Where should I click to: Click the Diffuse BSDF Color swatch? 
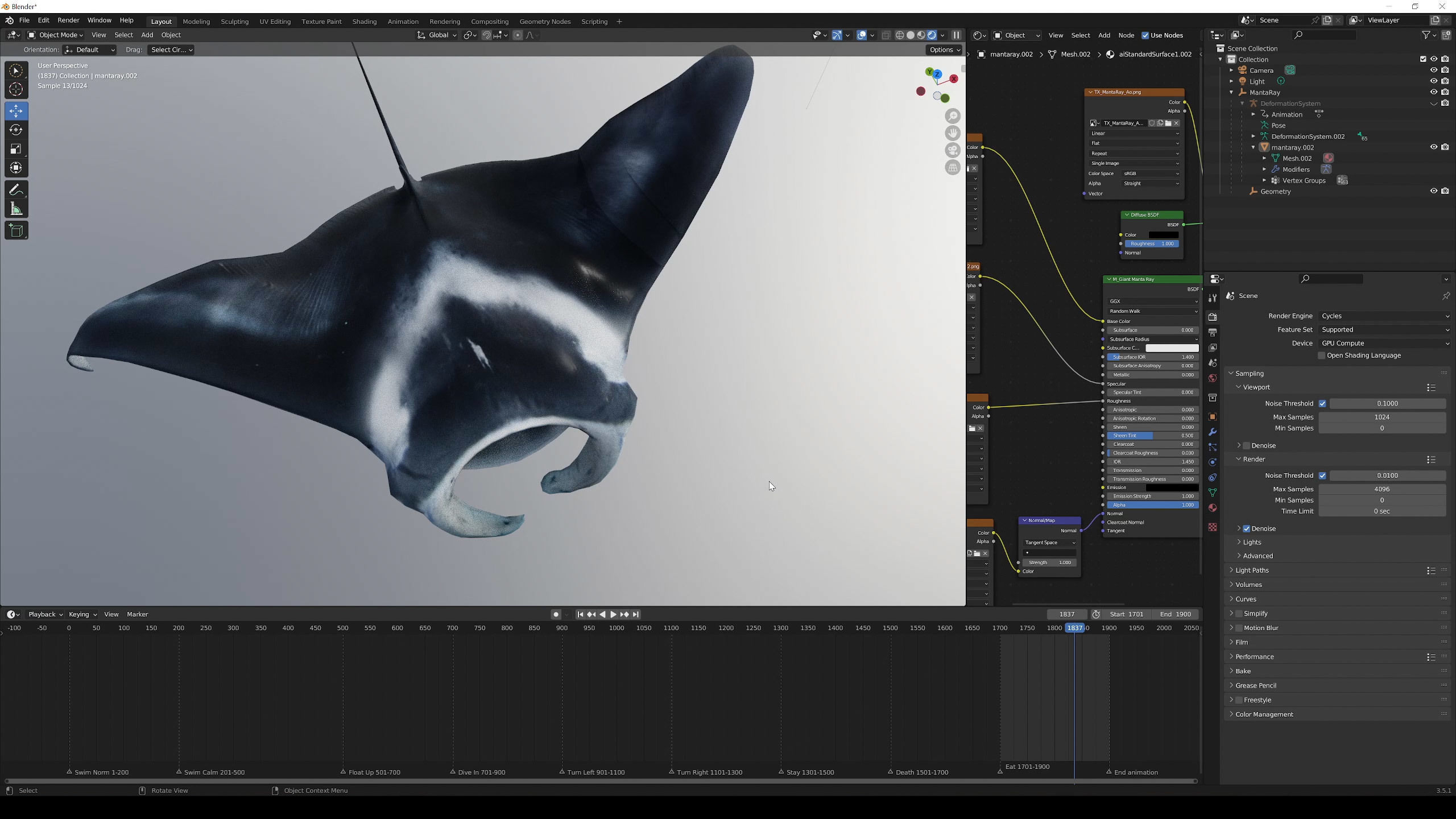(x=1163, y=234)
